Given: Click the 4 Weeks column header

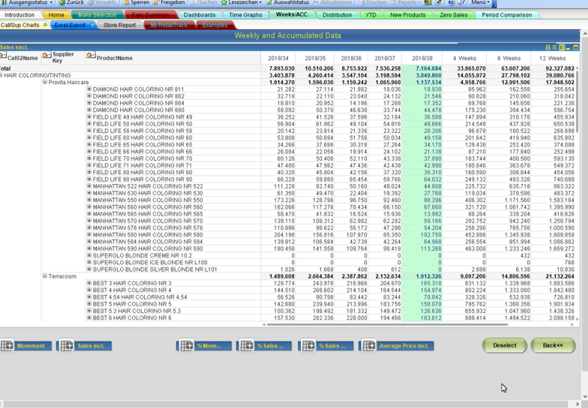Looking at the screenshot, I should 464,58.
